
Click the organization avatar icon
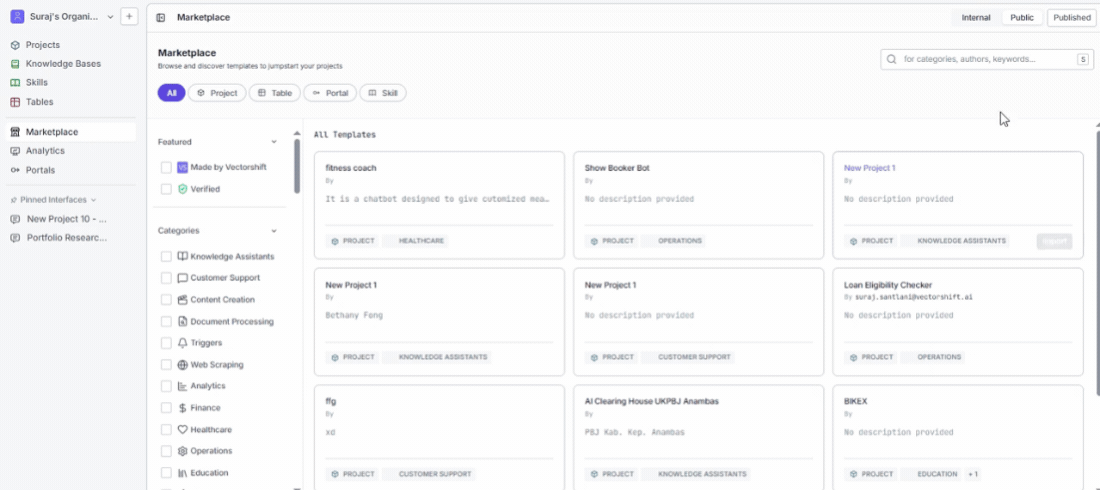pos(18,17)
